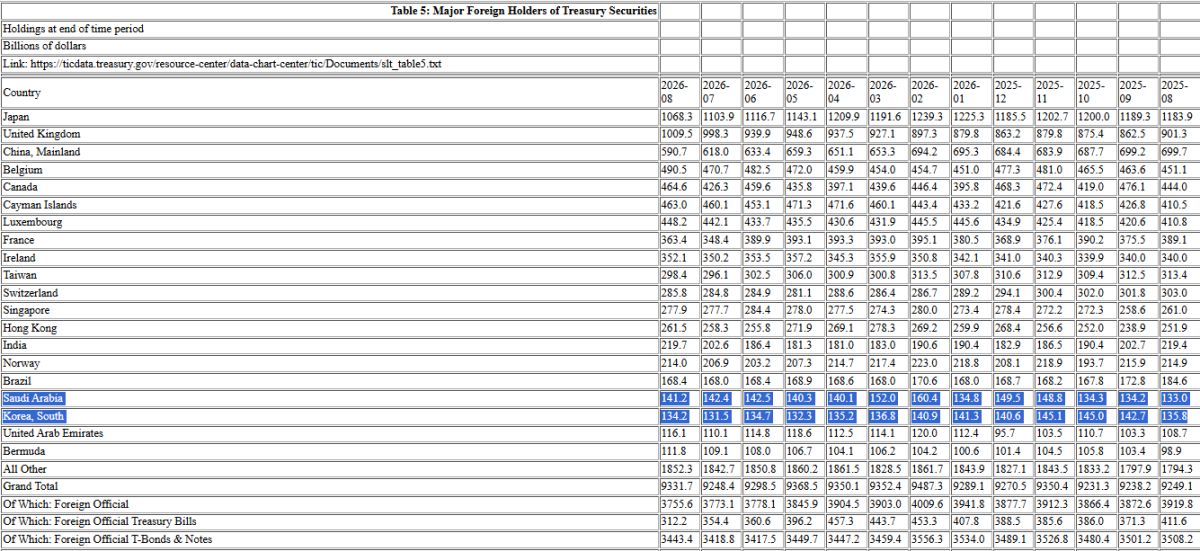Viewport: 1200px width, 551px height.
Task: Click the 'Japan' country cell
Action: 329,117
